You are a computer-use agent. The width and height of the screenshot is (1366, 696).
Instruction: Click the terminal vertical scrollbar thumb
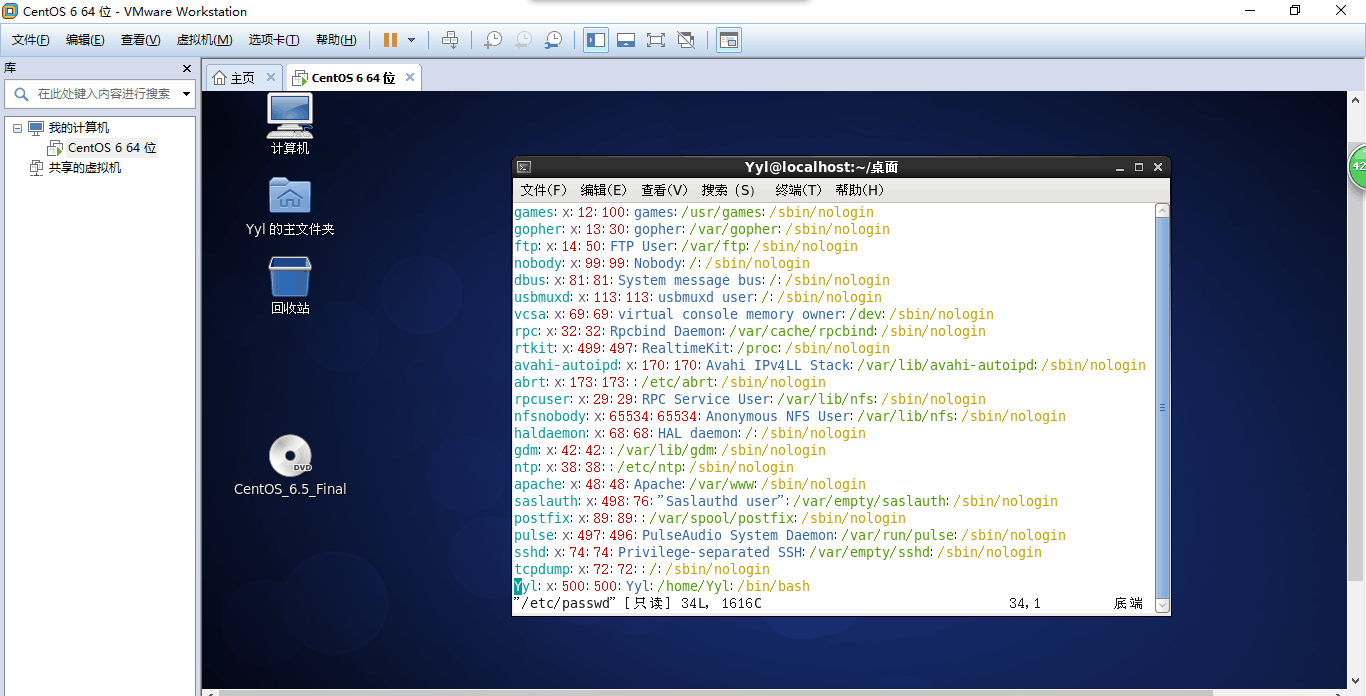(x=1161, y=407)
